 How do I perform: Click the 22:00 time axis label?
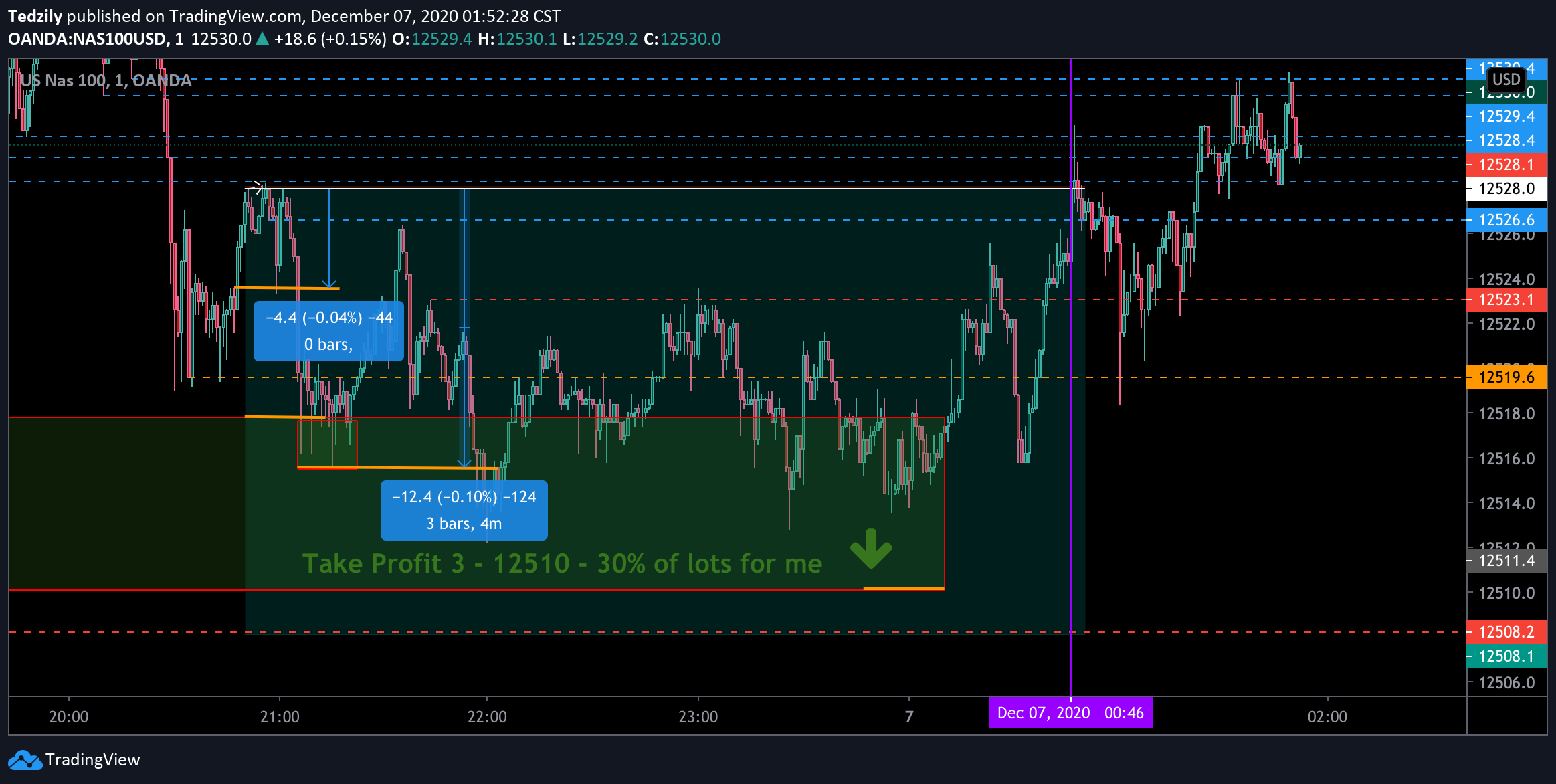click(x=487, y=717)
